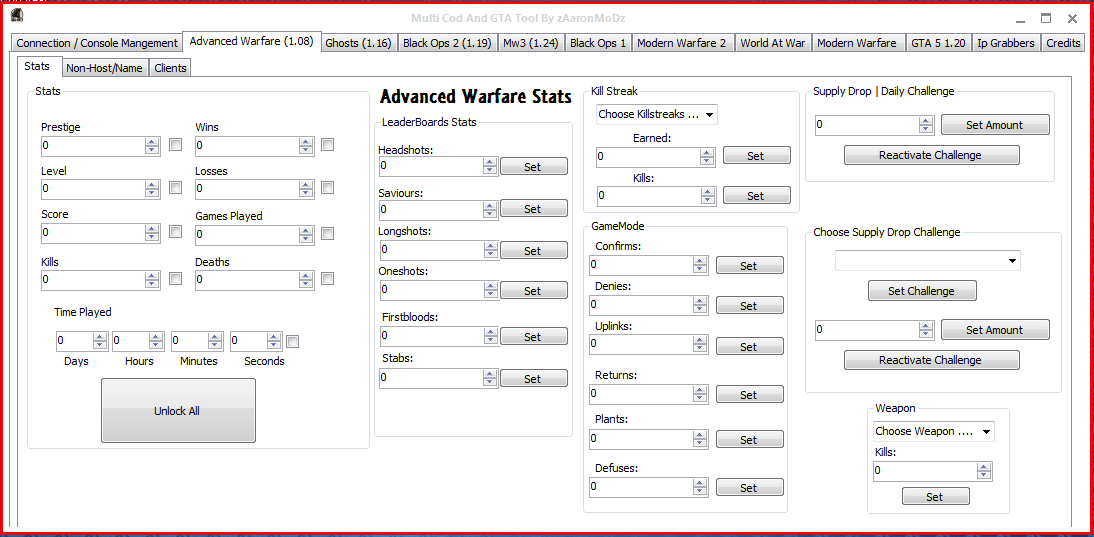Image resolution: width=1094 pixels, height=537 pixels.
Task: Select the Non-Host/Name sub-tab
Action: (x=105, y=68)
